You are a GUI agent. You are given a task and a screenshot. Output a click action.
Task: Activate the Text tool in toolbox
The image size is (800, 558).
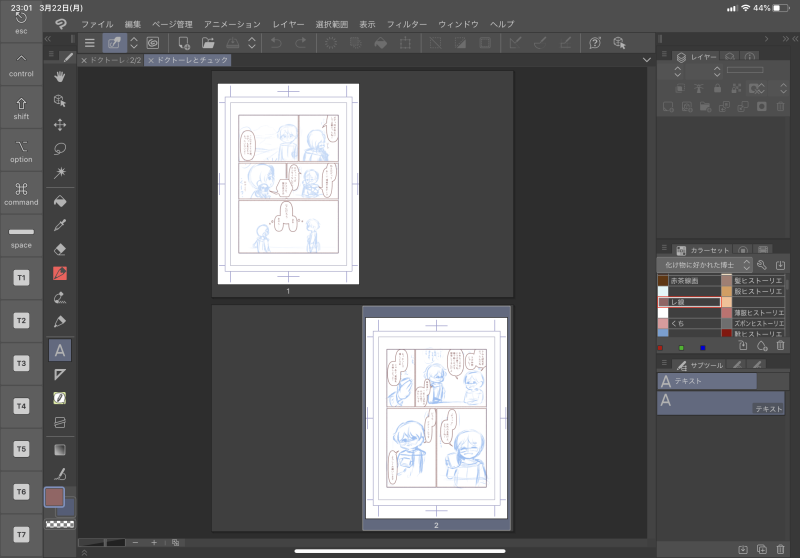tap(60, 350)
